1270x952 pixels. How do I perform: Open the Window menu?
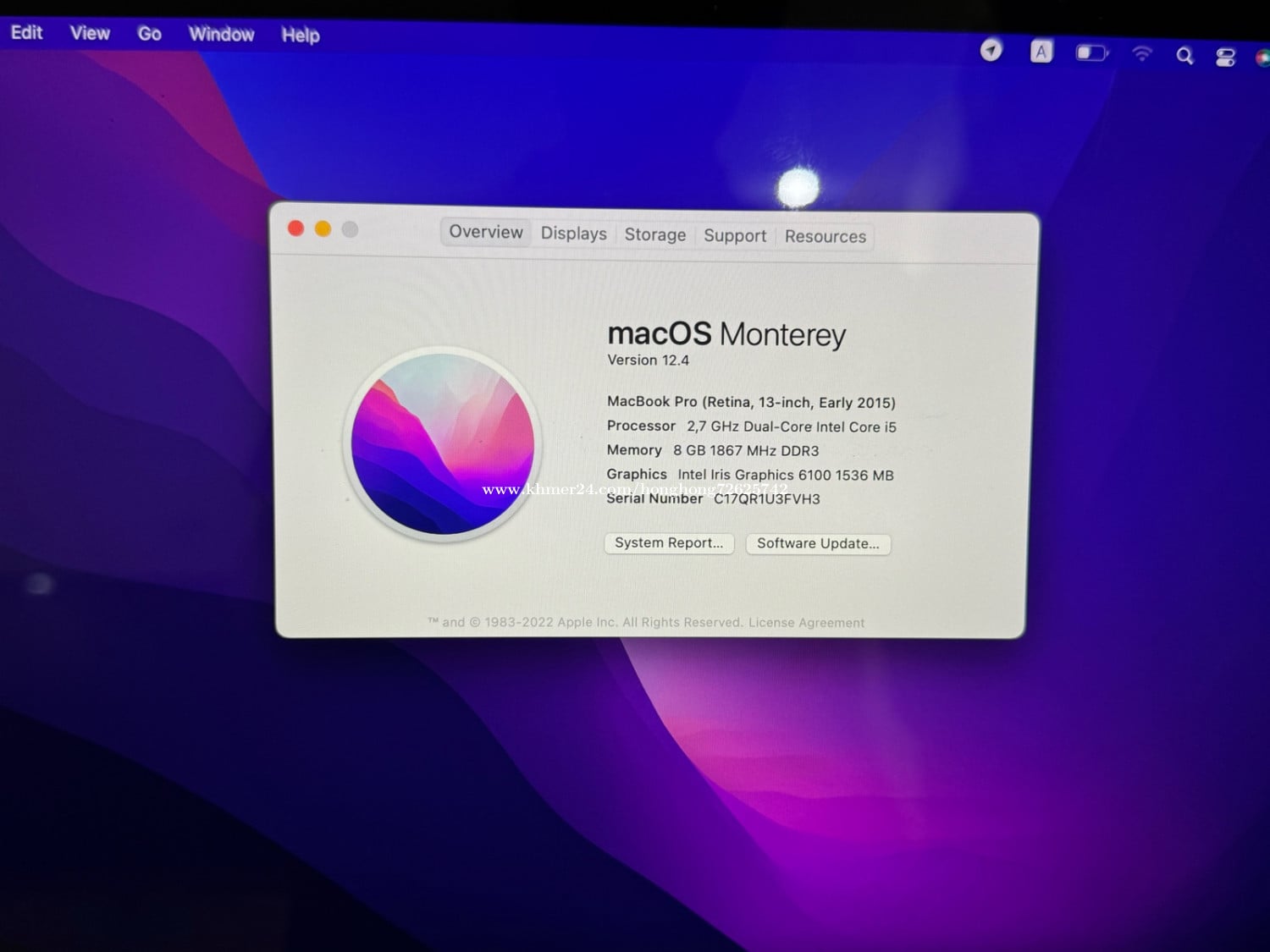pos(221,35)
